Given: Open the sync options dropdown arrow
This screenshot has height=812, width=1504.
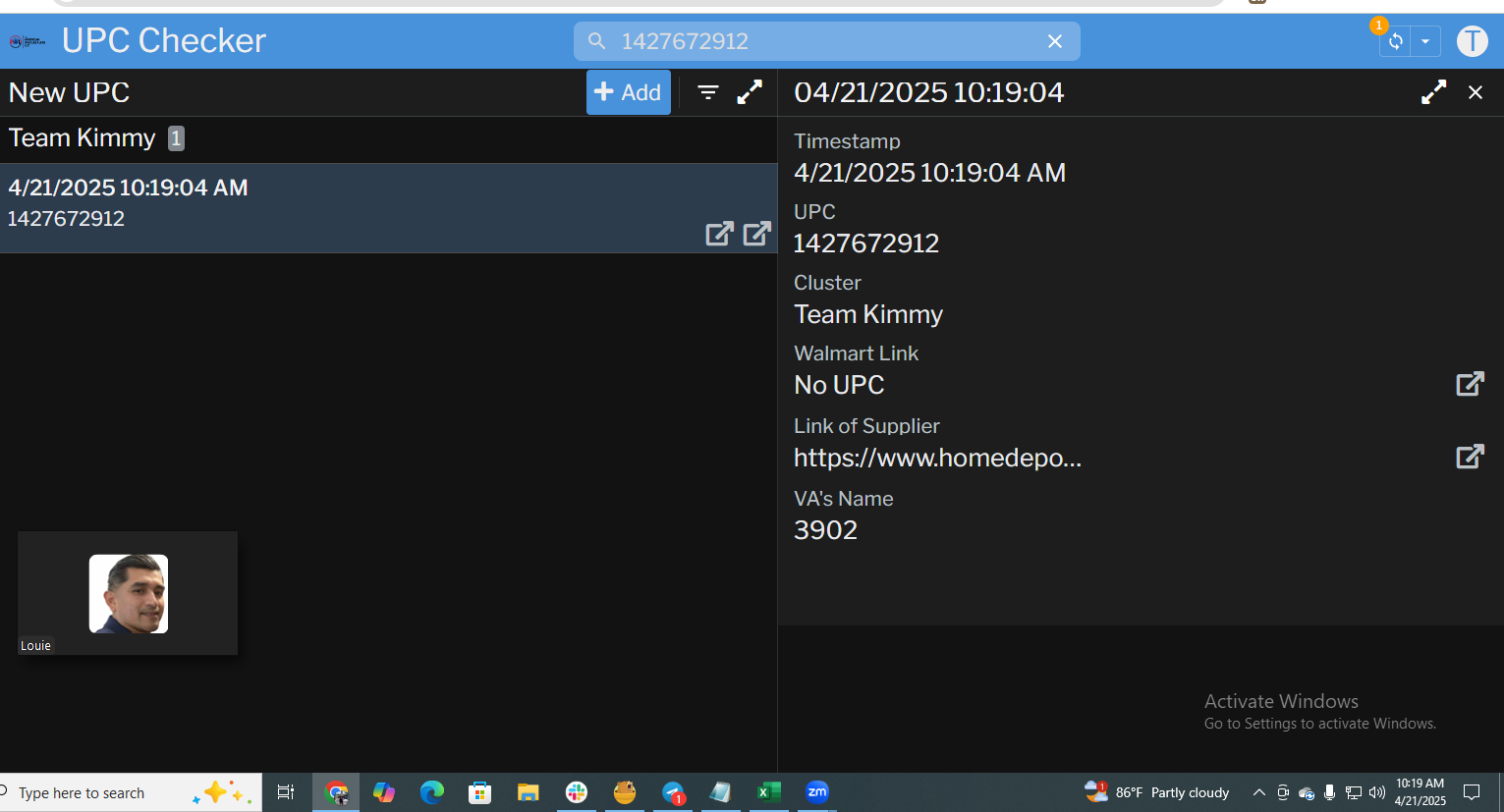Looking at the screenshot, I should [1424, 41].
